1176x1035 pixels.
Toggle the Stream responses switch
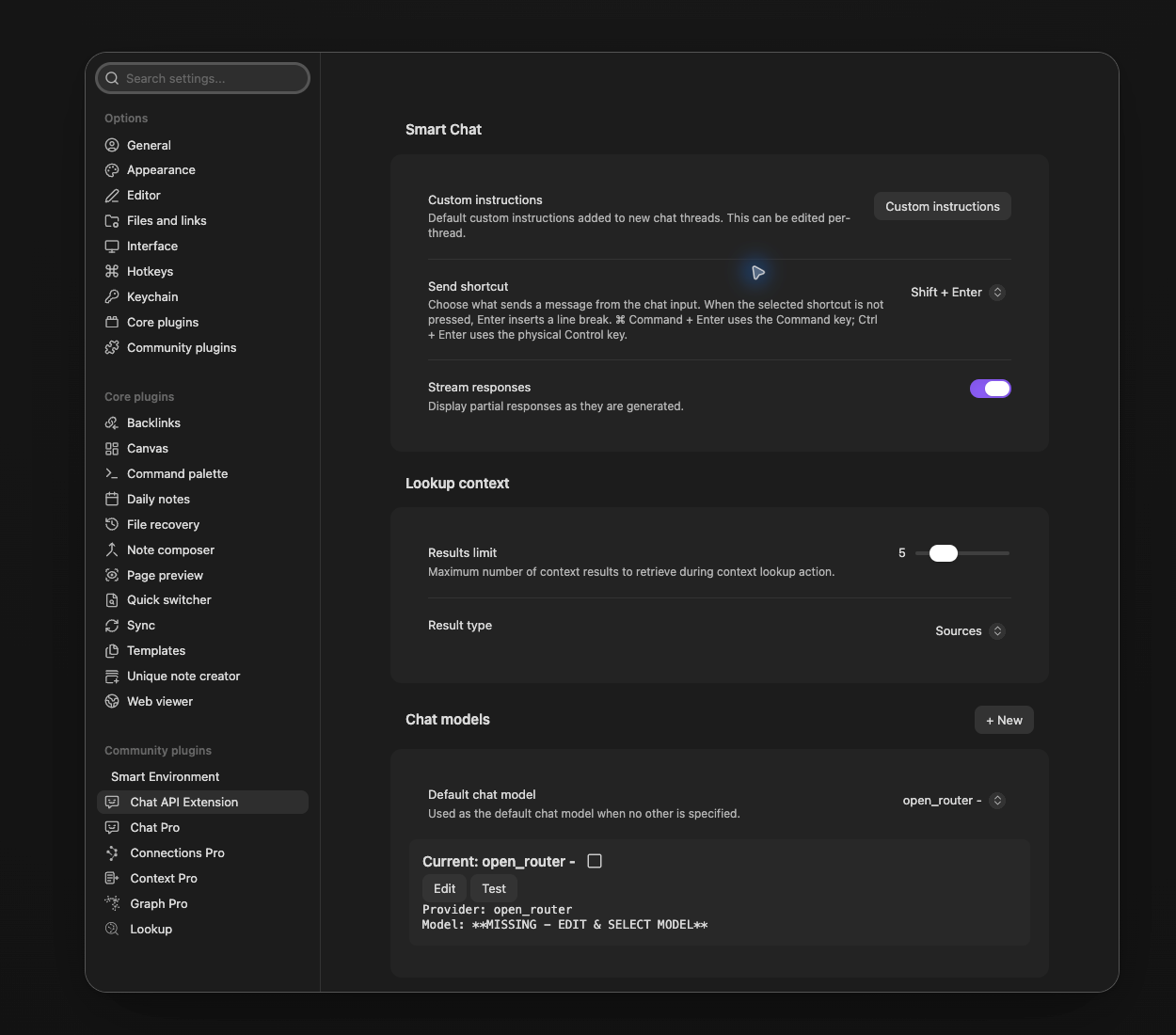click(x=991, y=389)
